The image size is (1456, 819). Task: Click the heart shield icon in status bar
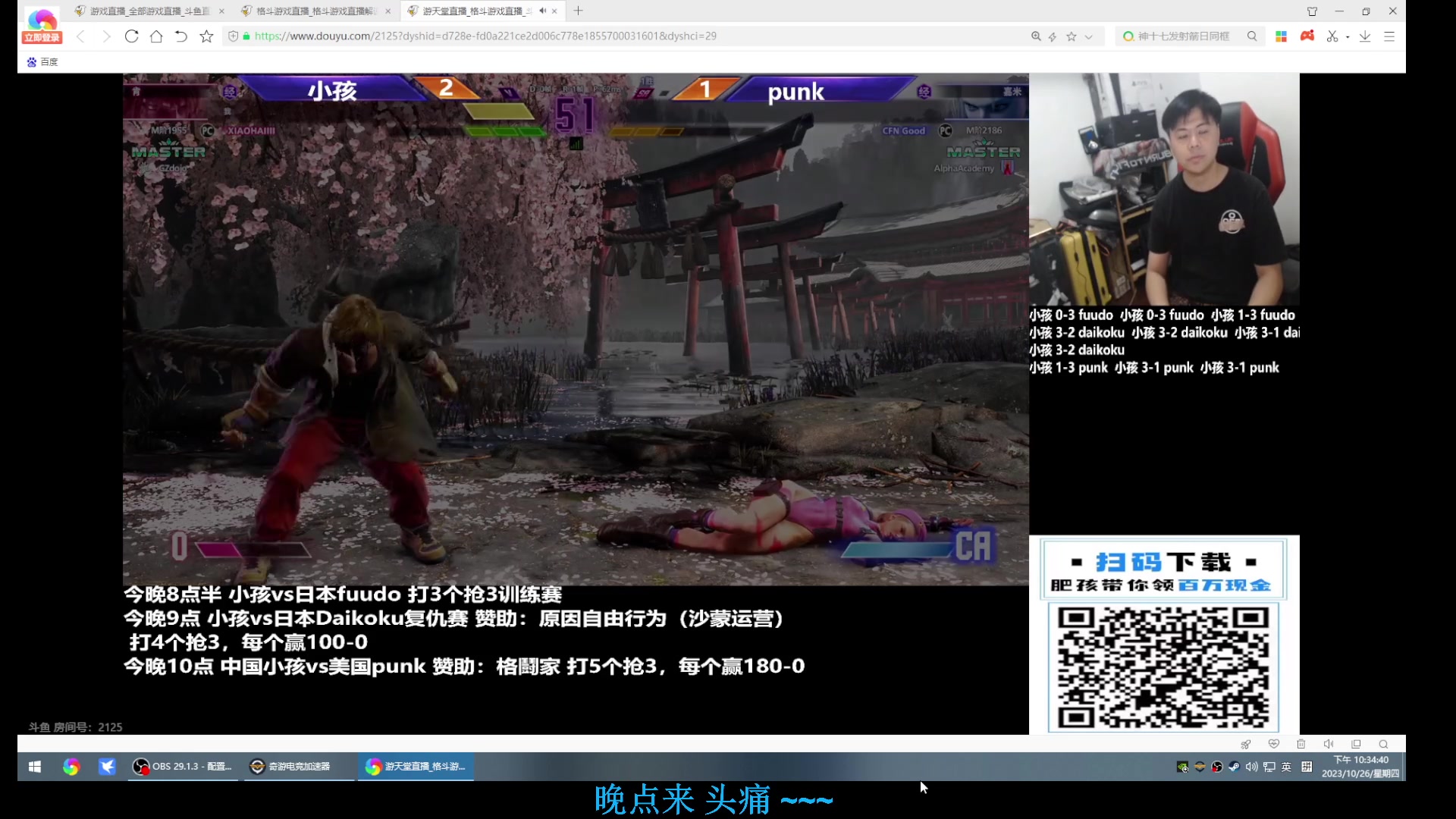(x=1274, y=744)
